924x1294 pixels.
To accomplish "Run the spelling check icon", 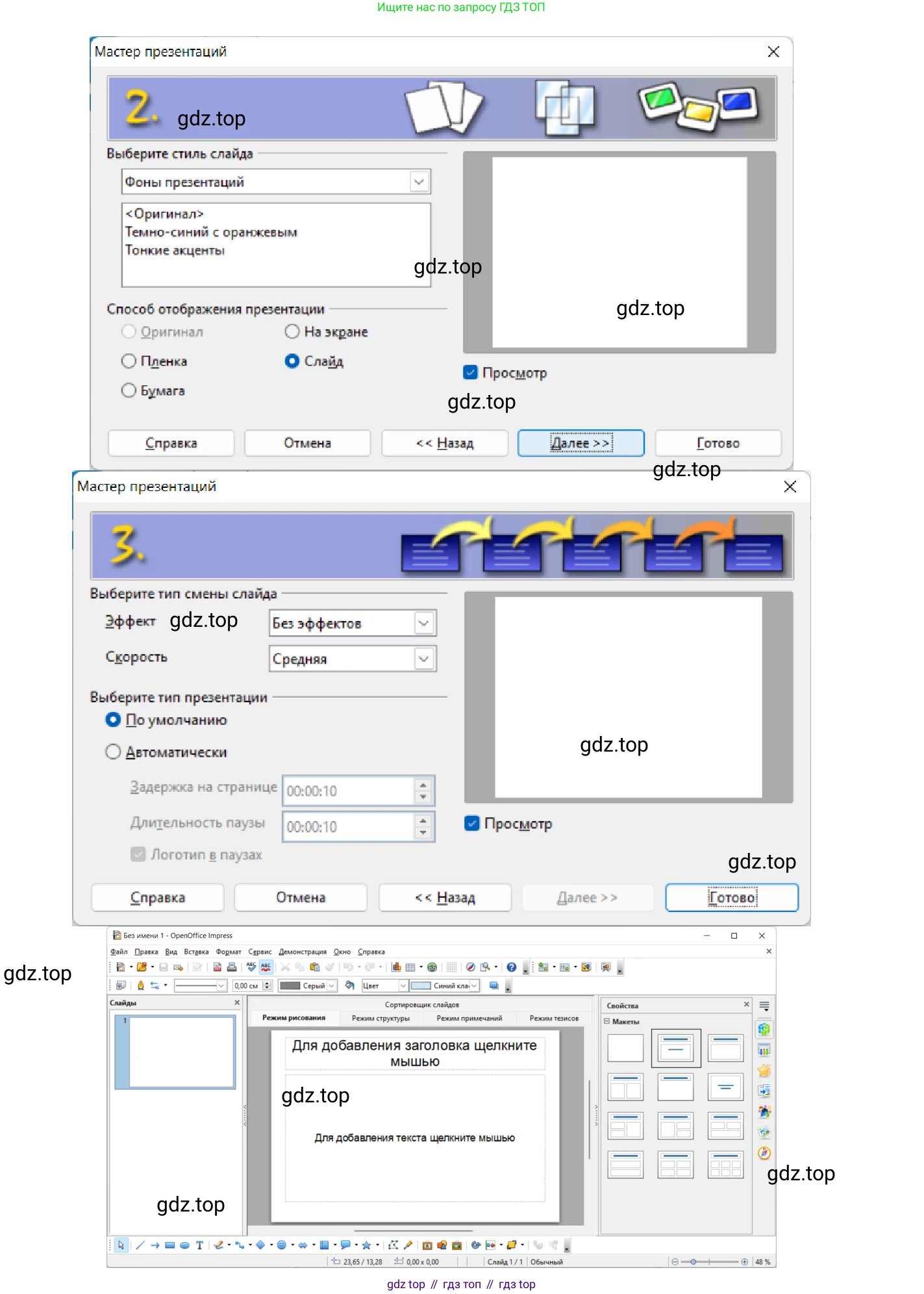I will click(x=251, y=967).
